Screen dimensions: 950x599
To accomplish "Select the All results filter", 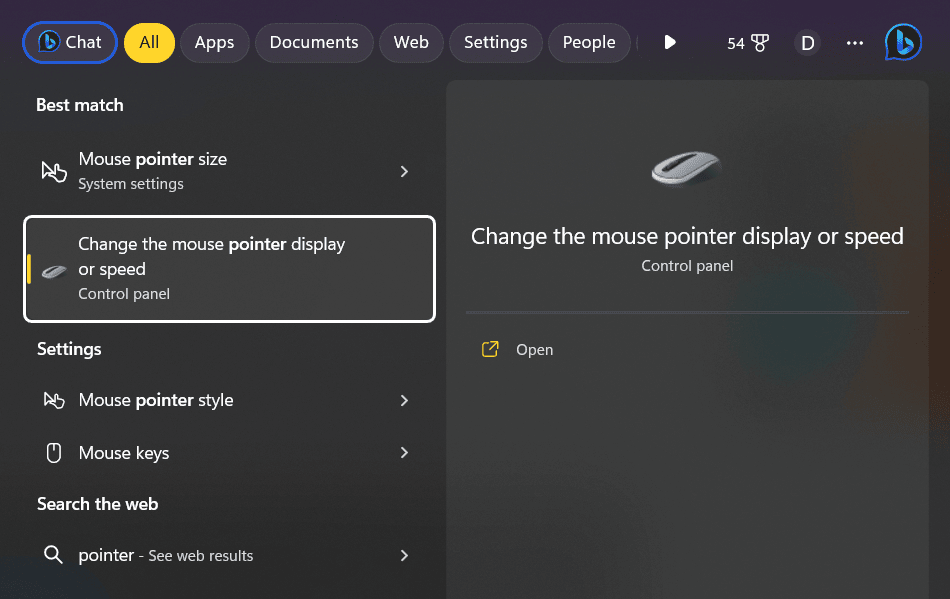I will point(149,42).
